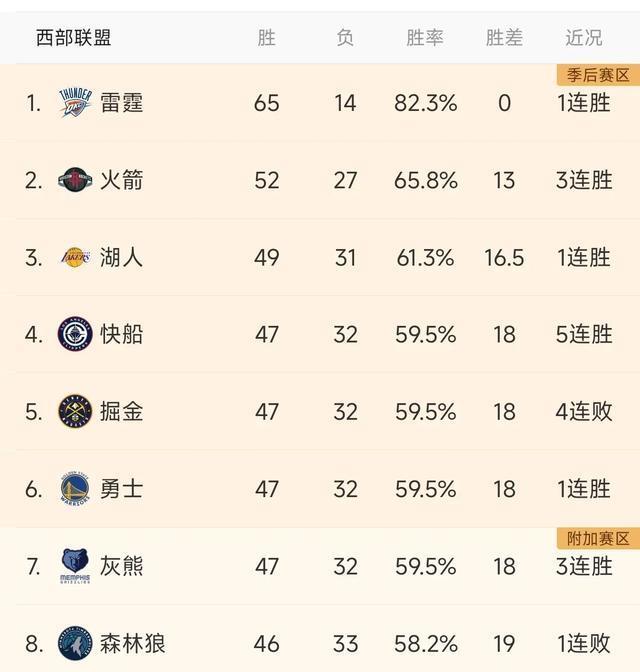
Task: Click the 胜率 column header
Action: (x=425, y=38)
